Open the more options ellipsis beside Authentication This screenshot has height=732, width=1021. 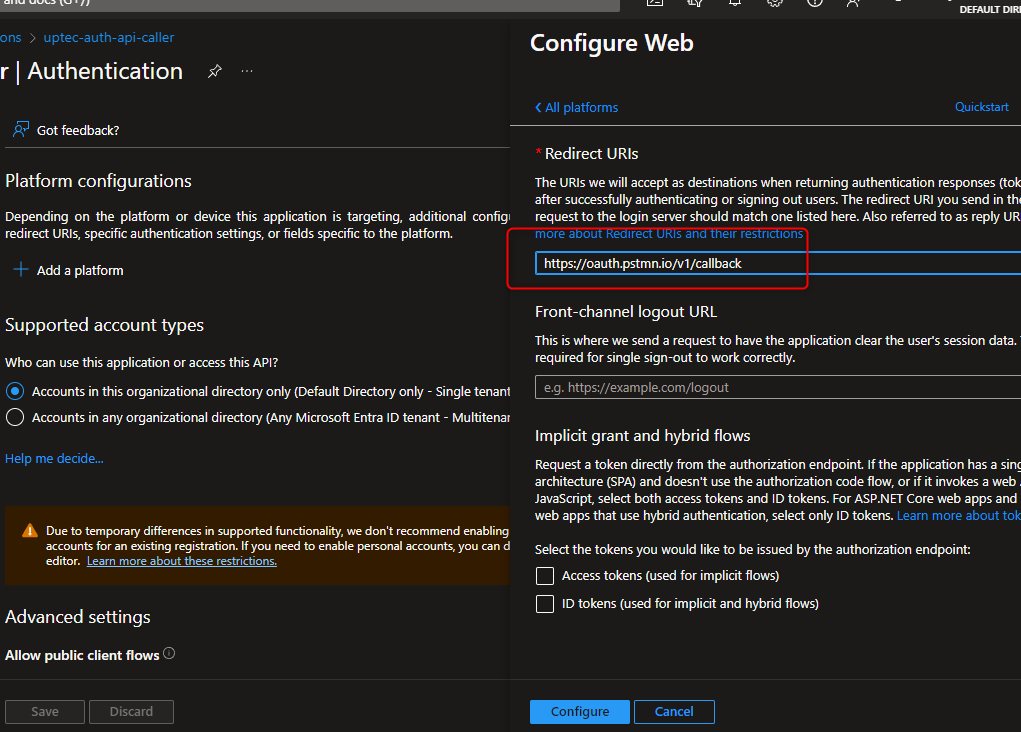pos(247,72)
